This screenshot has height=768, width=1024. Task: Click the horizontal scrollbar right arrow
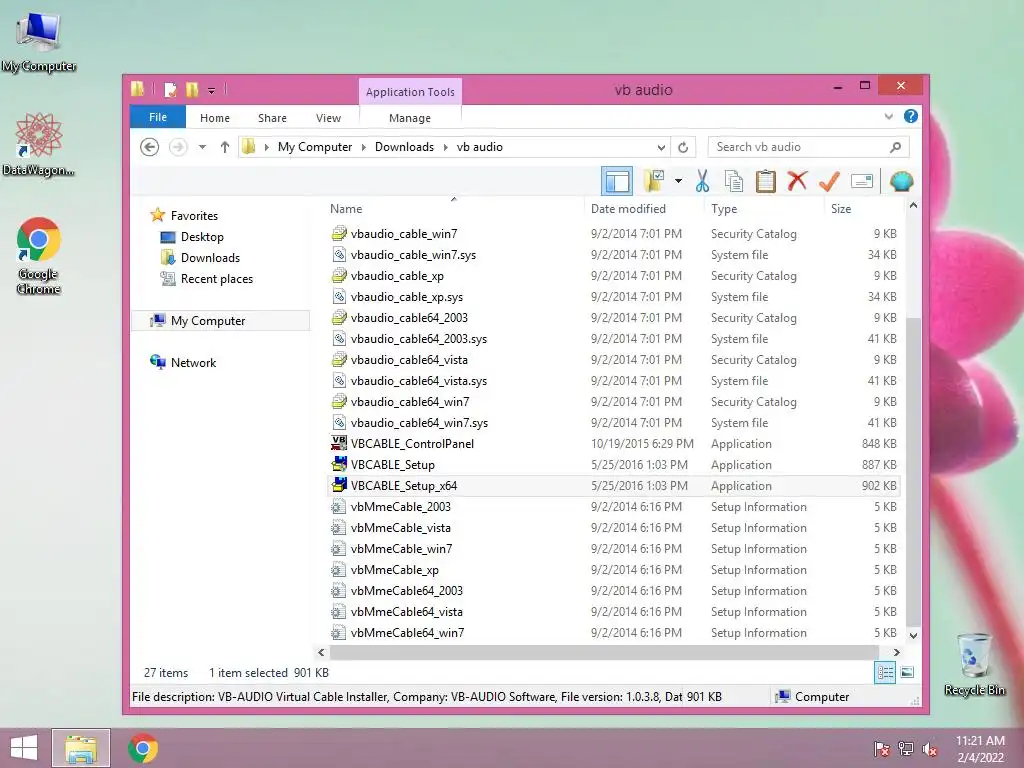coord(897,652)
